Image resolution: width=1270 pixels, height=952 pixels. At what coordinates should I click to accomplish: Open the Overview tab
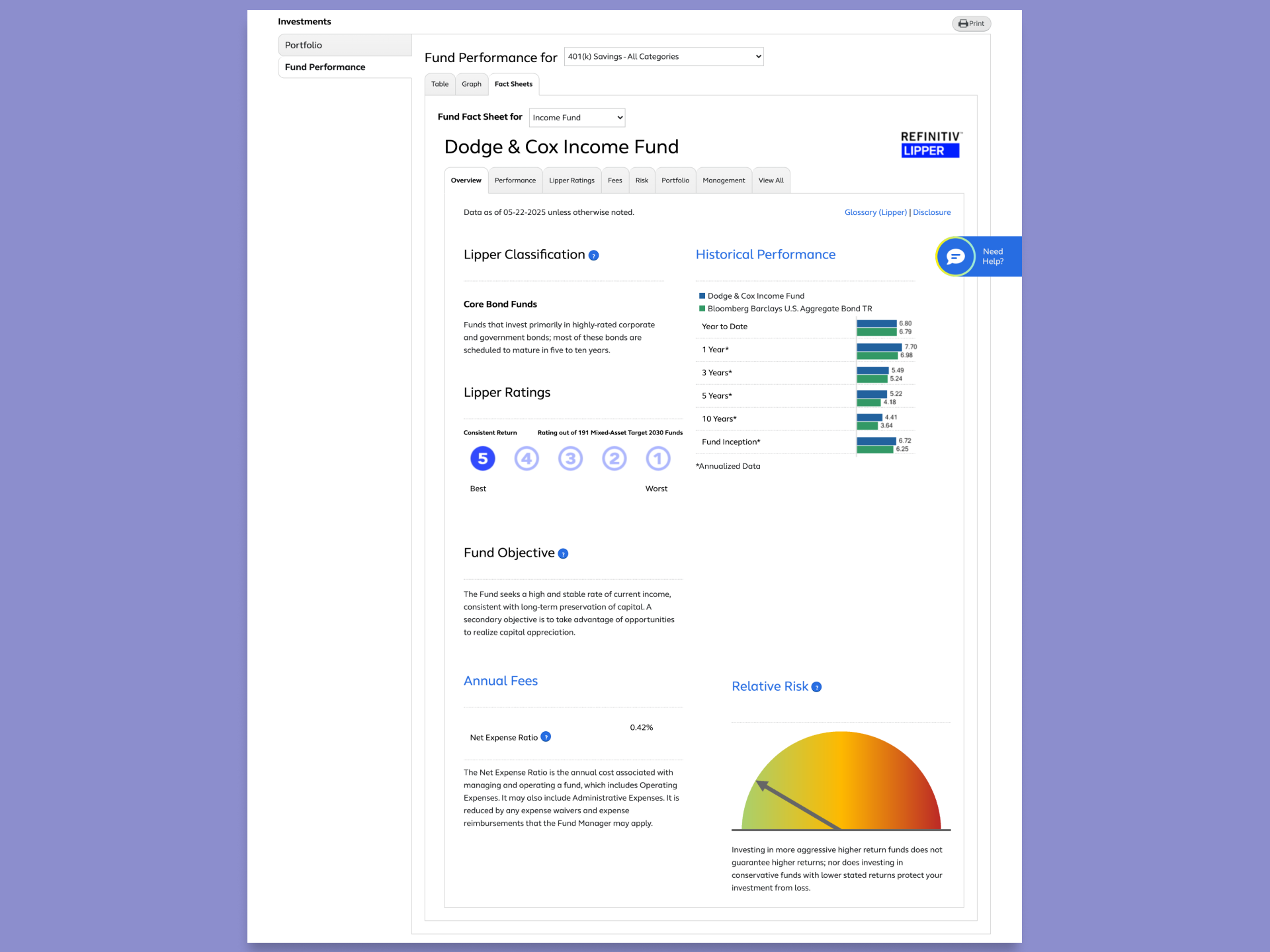click(x=466, y=180)
